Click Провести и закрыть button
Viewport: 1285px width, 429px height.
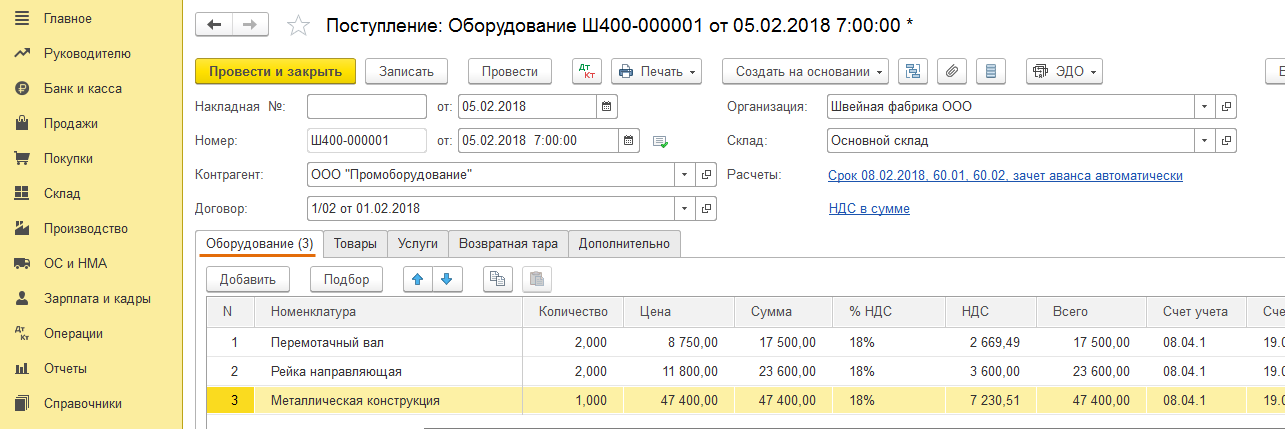tap(275, 71)
